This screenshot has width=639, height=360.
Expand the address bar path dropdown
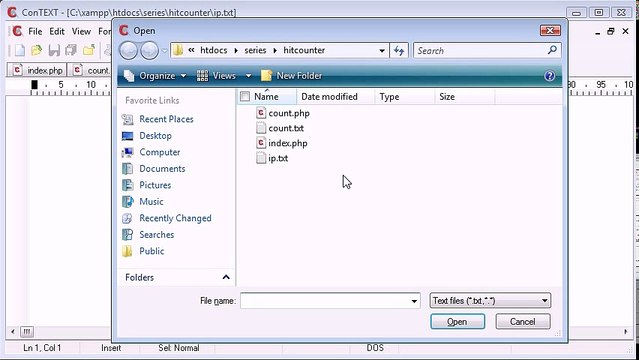point(382,51)
